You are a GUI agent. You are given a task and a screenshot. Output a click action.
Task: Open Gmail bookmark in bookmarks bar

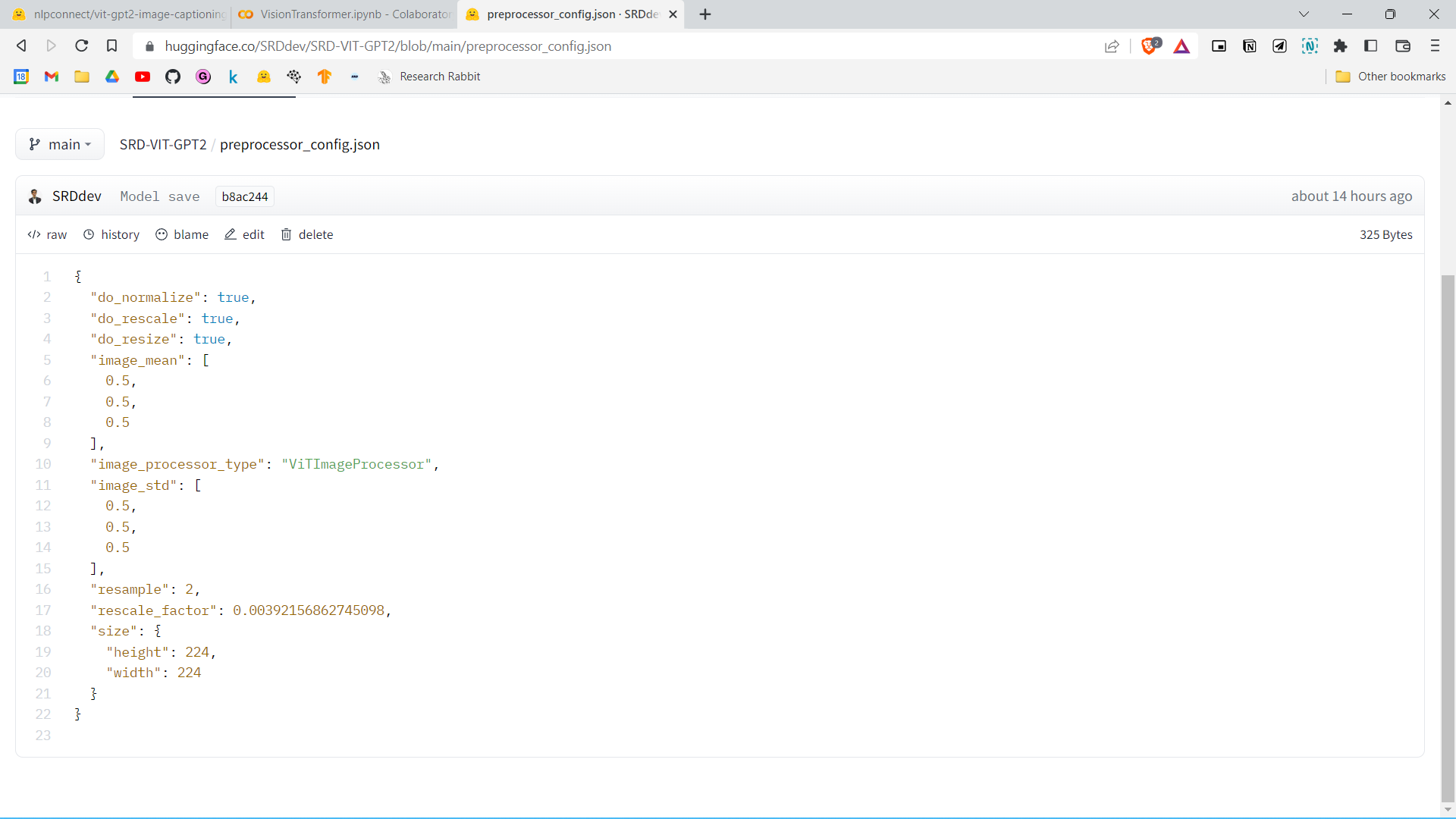[52, 77]
